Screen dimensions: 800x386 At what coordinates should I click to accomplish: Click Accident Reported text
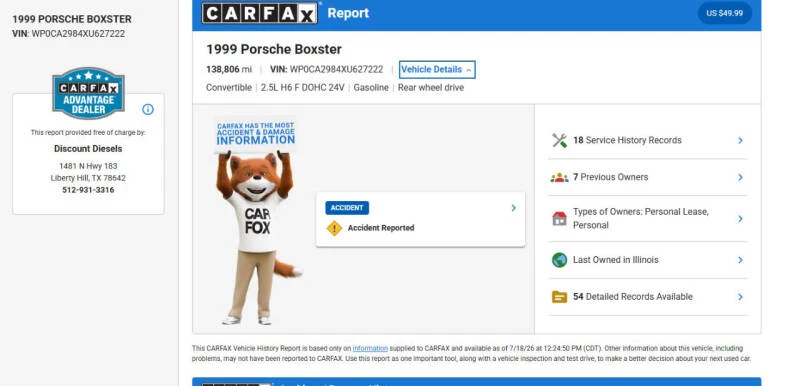(381, 228)
